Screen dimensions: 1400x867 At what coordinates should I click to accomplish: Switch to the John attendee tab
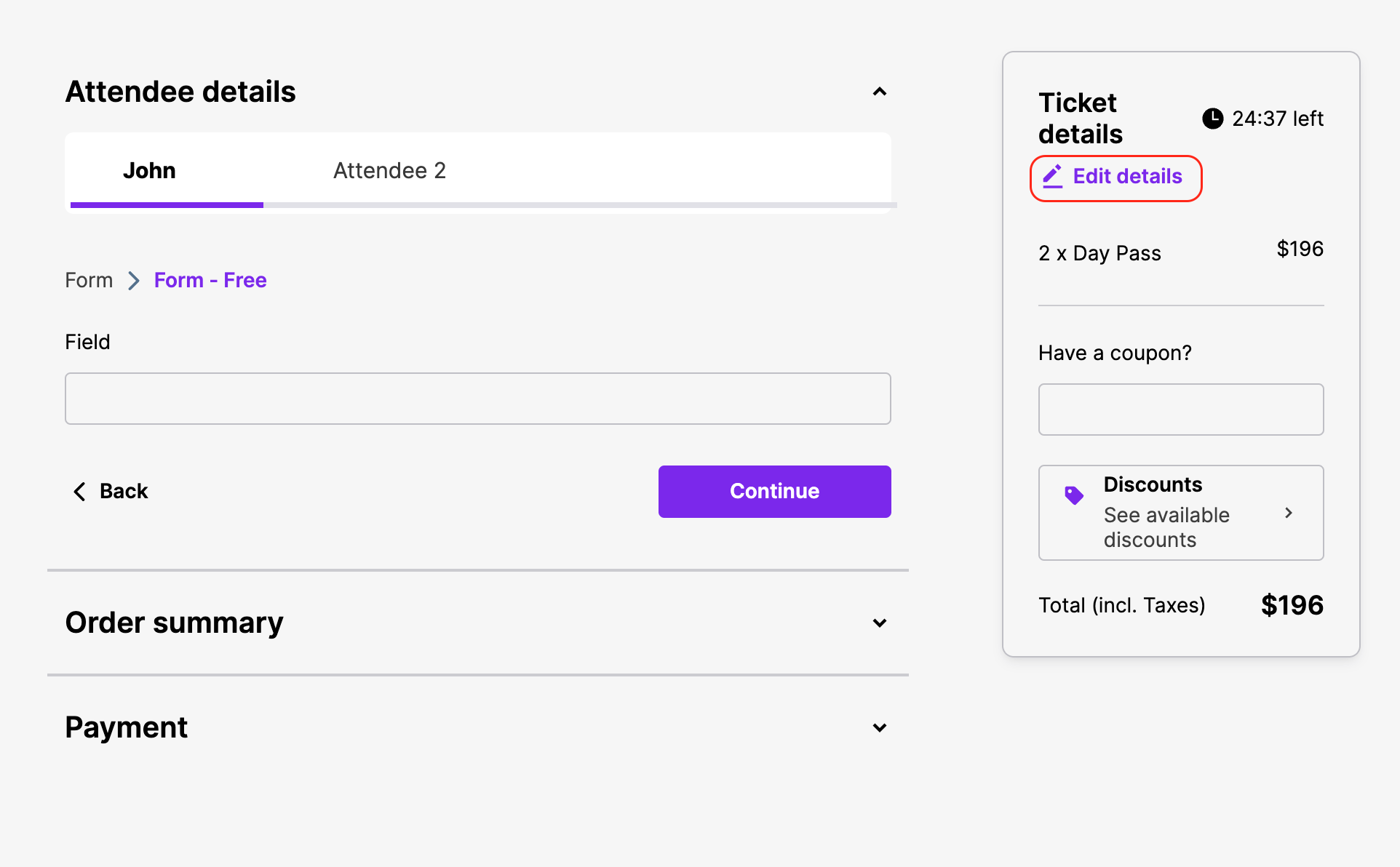pyautogui.click(x=149, y=171)
